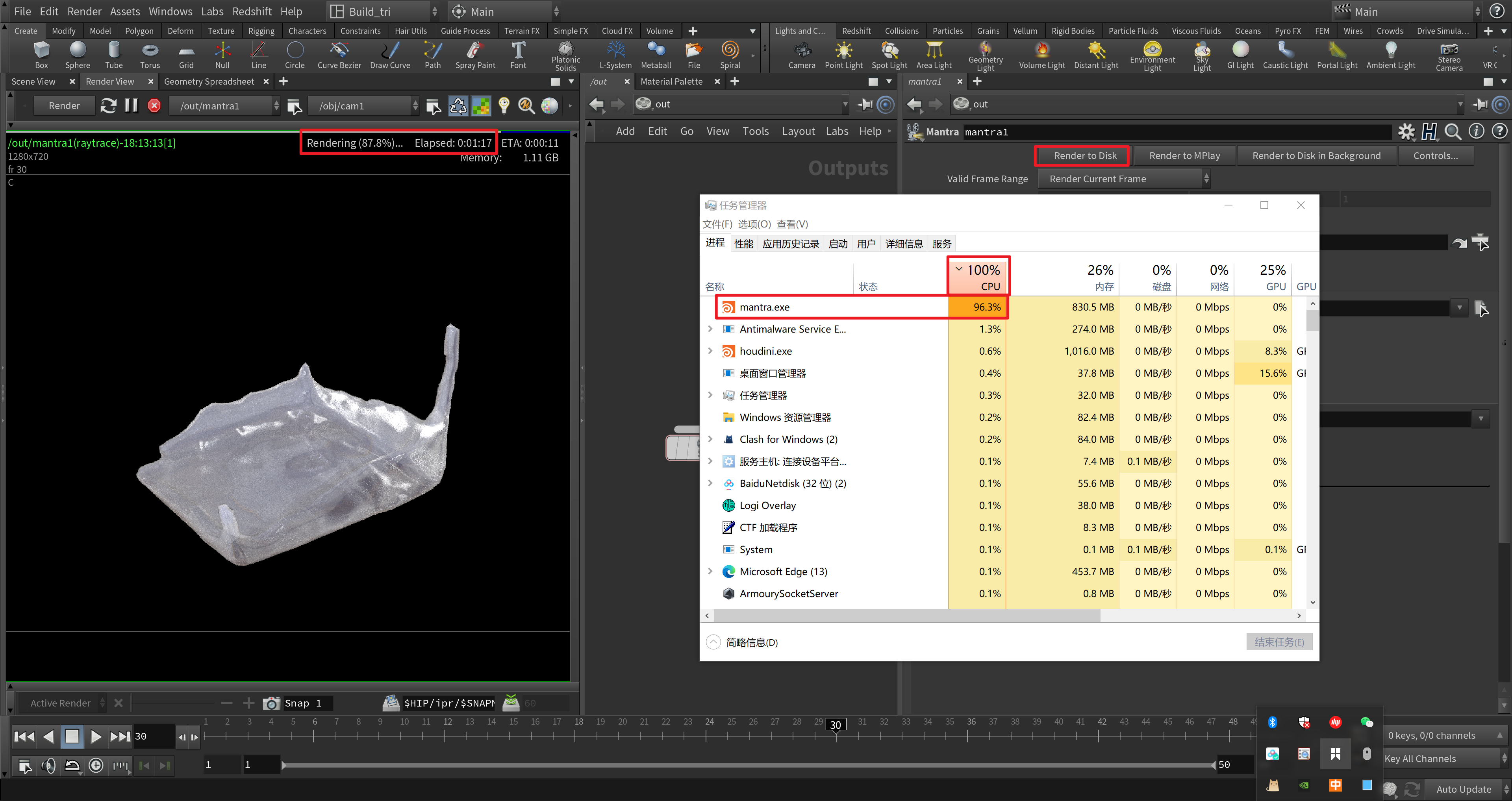Expand the Antimalware Service process

(710, 329)
